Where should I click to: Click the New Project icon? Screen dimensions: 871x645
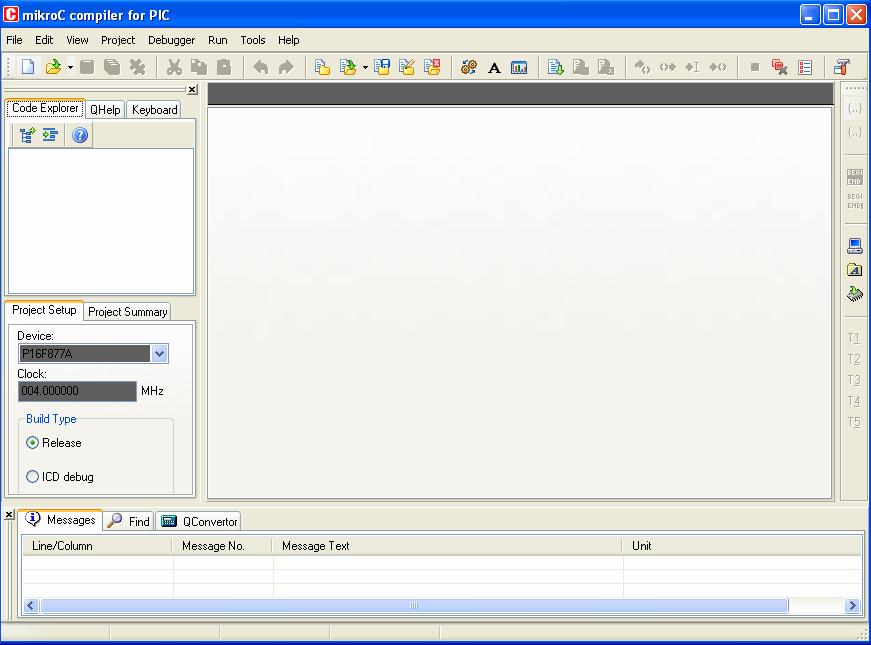[x=322, y=67]
